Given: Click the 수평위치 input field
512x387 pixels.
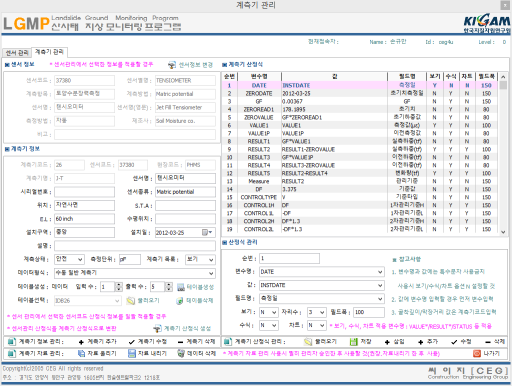Looking at the screenshot, I should 185,219.
